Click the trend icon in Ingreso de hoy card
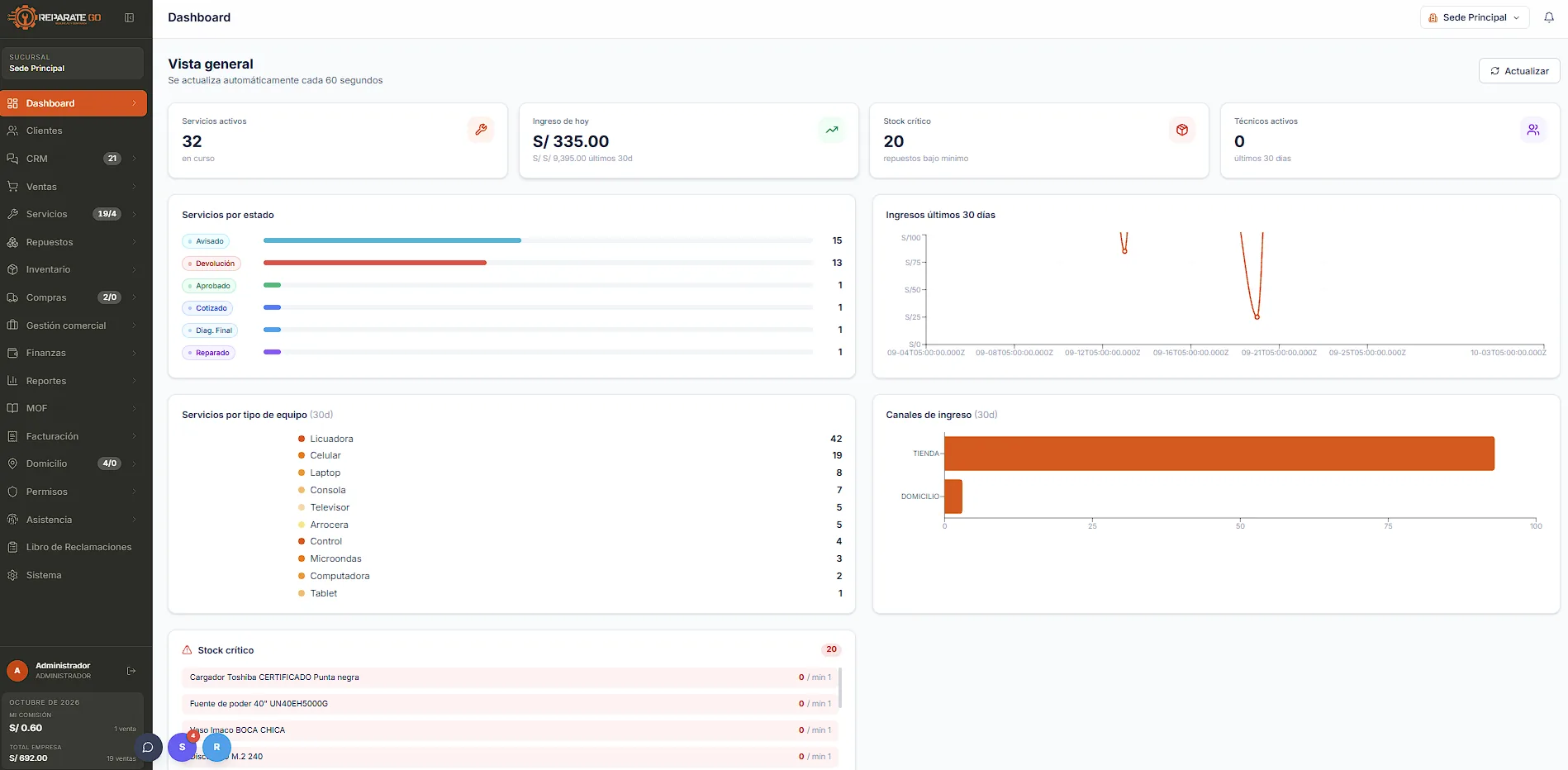Image resolution: width=1568 pixels, height=770 pixels. 832,130
